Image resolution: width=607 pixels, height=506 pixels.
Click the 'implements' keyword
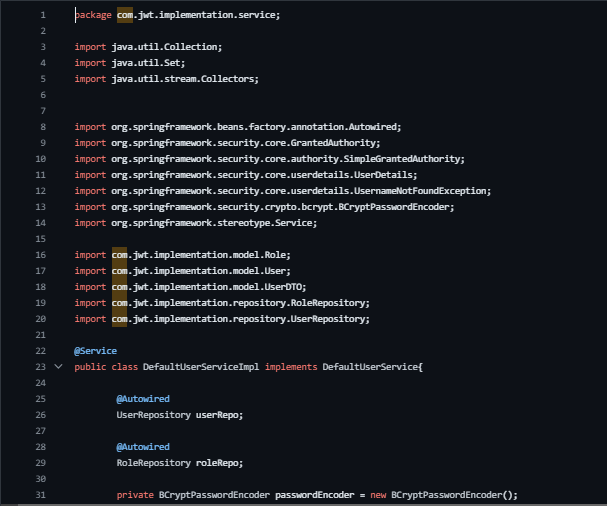(291, 367)
